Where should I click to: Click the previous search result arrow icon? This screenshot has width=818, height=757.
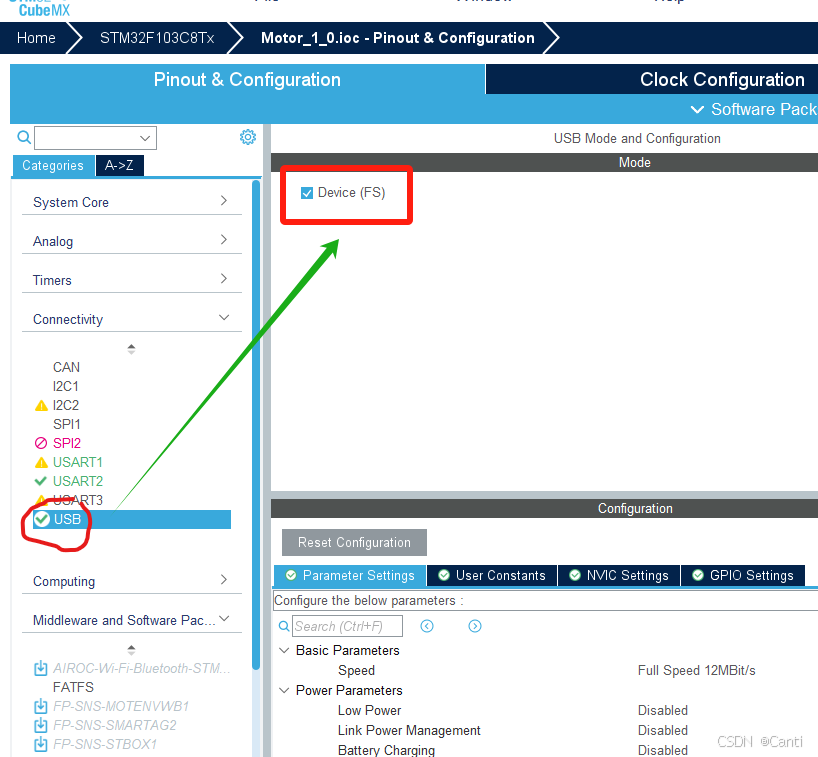coord(427,626)
